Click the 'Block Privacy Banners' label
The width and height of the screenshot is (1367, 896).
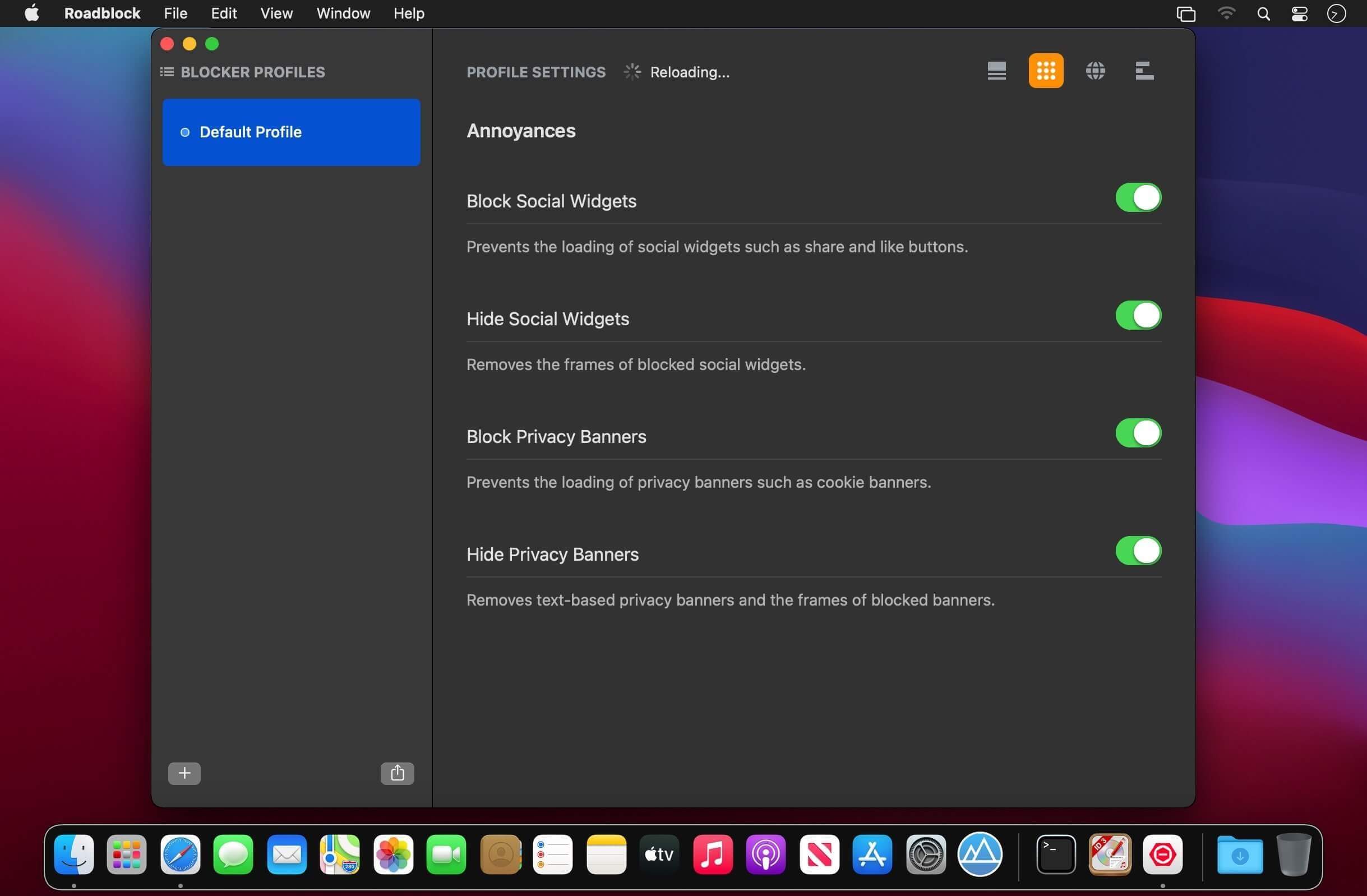tap(556, 437)
